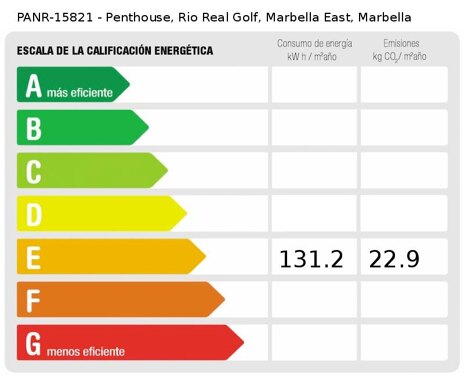Image resolution: width=464 pixels, height=377 pixels.
Task: Click the amber E rating arrow
Action: tap(111, 256)
